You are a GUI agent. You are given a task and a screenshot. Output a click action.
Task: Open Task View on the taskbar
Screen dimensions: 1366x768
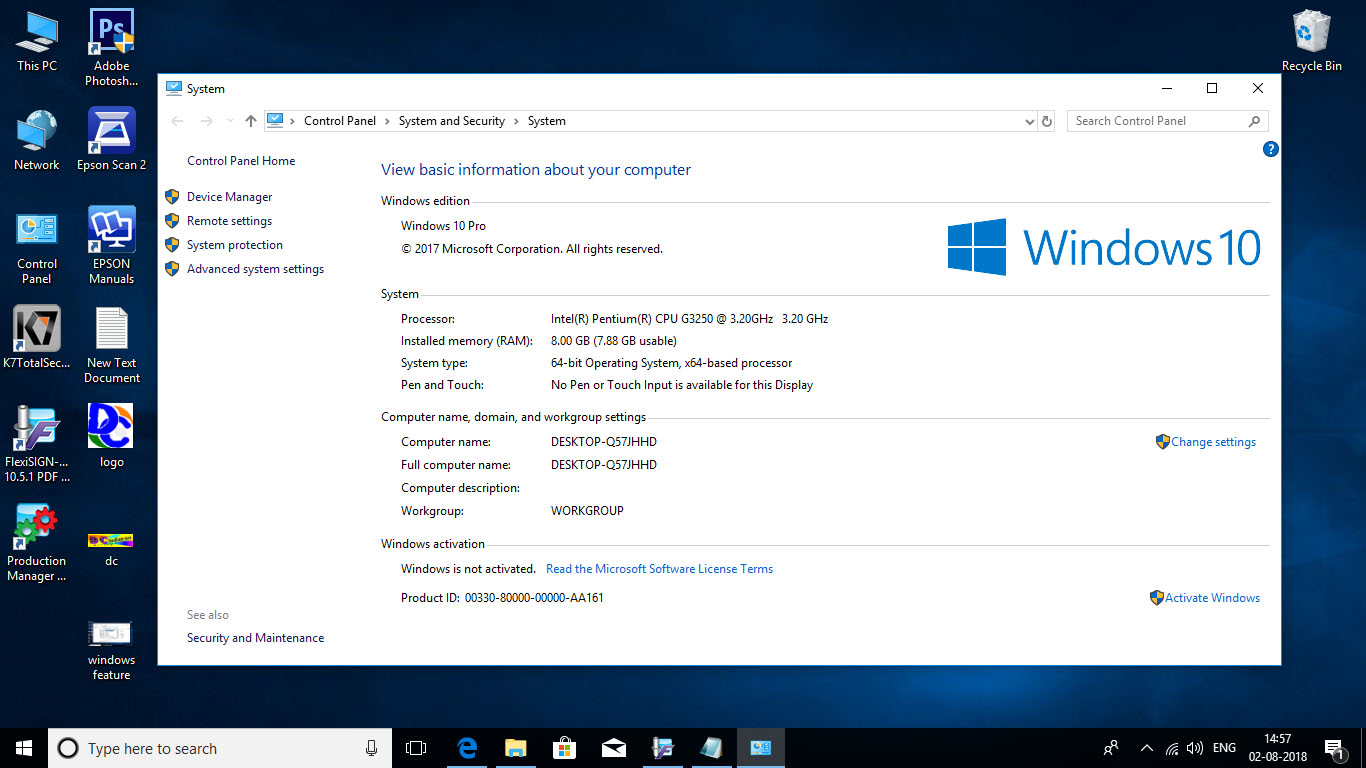[x=416, y=748]
